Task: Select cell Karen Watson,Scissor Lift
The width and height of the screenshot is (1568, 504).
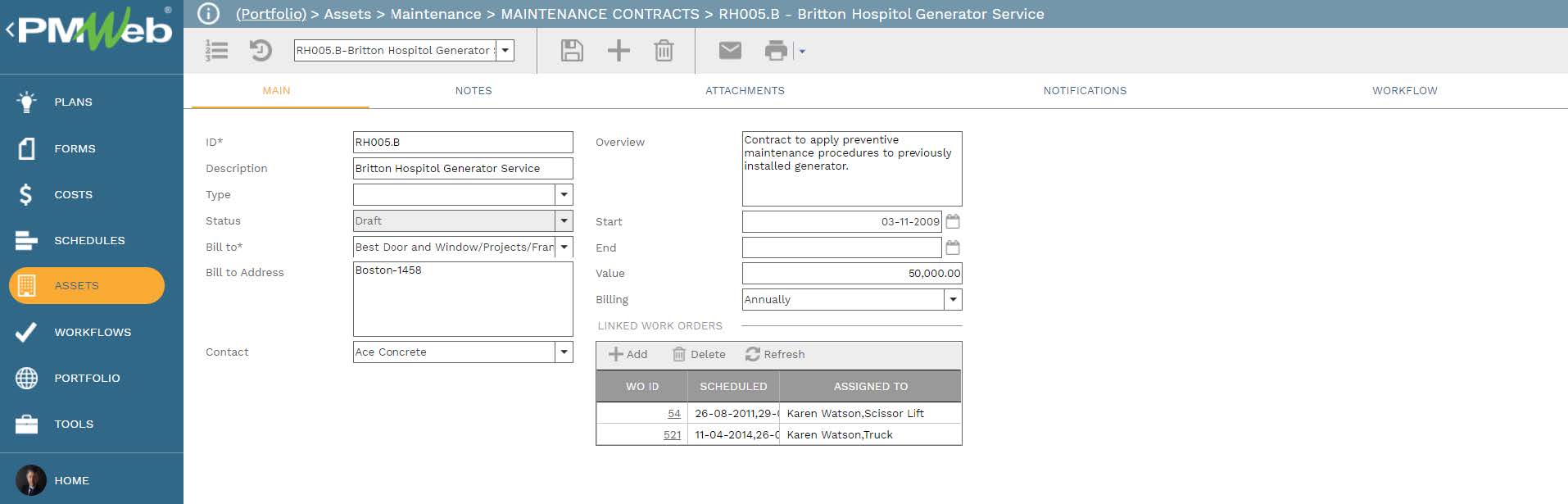Action: click(870, 414)
